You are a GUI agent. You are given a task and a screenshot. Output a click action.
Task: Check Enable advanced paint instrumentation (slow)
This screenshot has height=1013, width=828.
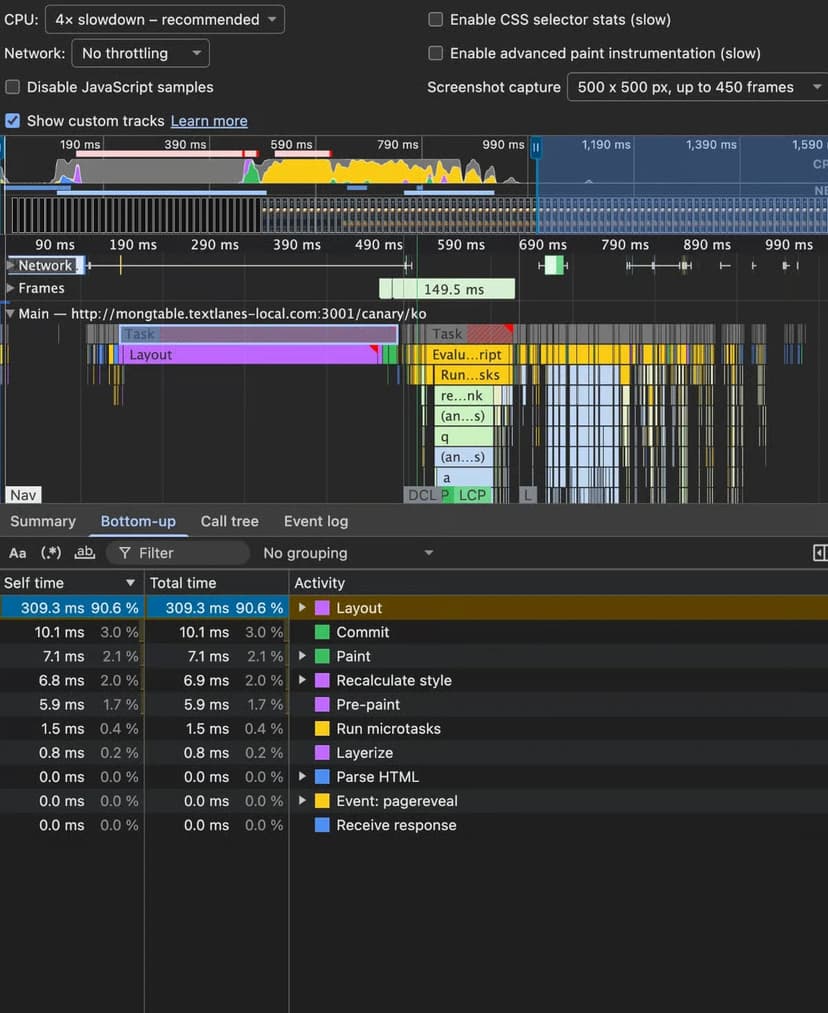pos(436,53)
